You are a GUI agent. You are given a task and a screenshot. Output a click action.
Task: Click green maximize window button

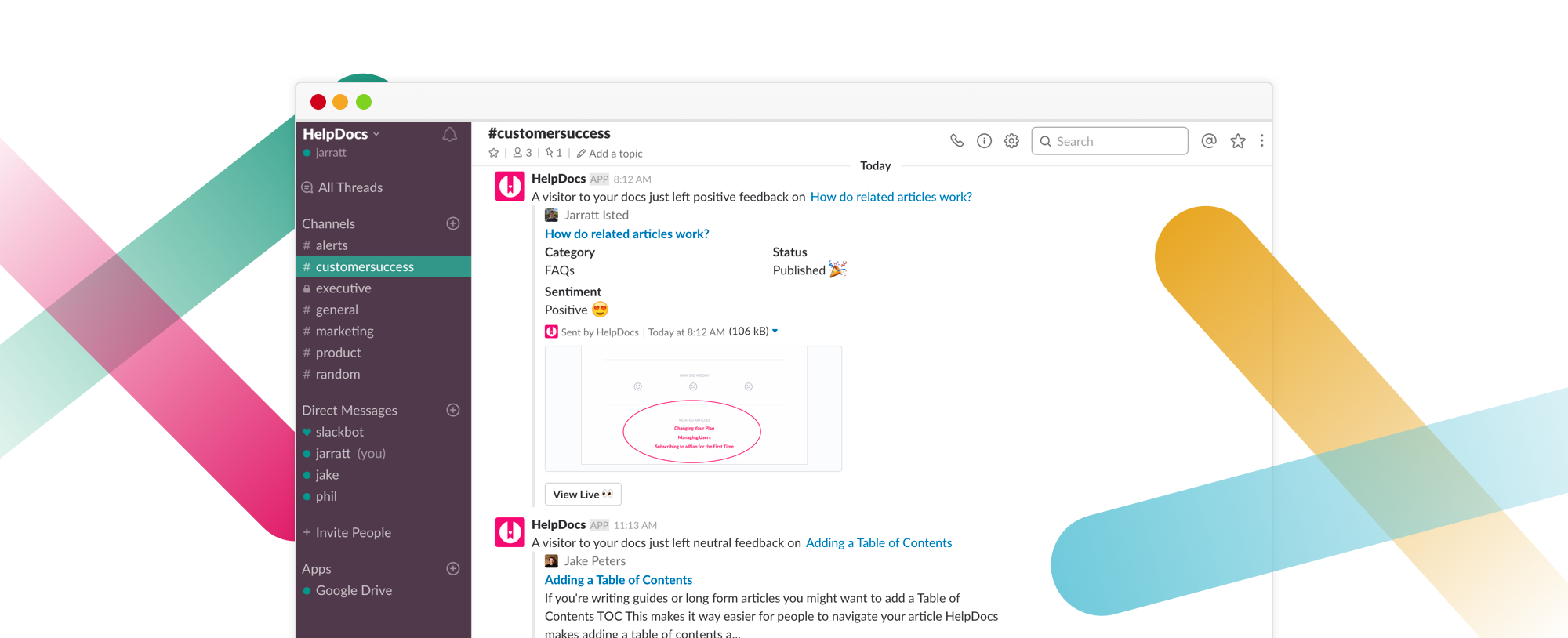(364, 102)
